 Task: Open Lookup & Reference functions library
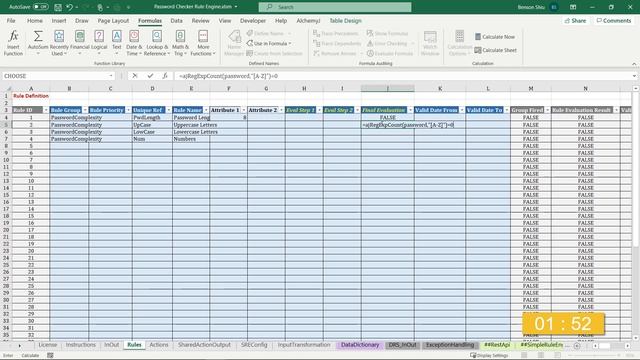[157, 42]
